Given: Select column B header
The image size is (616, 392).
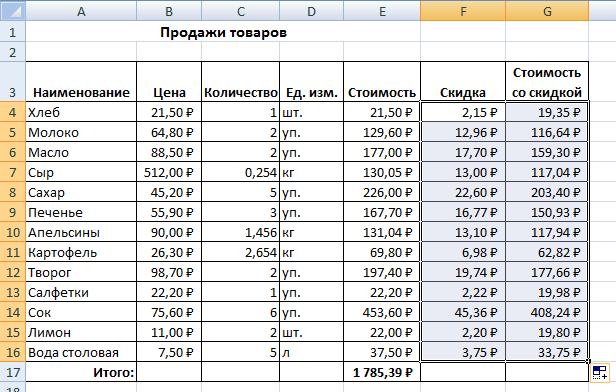Looking at the screenshot, I should pyautogui.click(x=169, y=11).
